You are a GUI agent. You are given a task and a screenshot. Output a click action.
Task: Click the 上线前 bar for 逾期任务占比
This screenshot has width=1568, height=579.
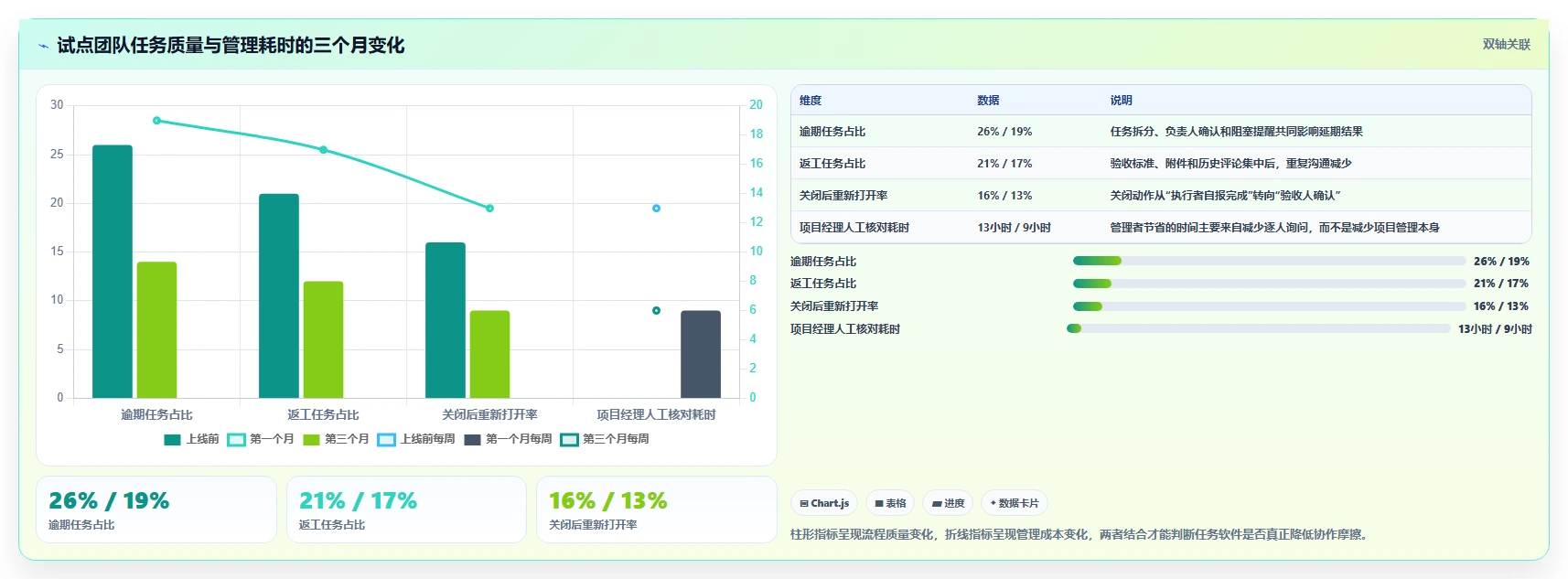[113, 272]
